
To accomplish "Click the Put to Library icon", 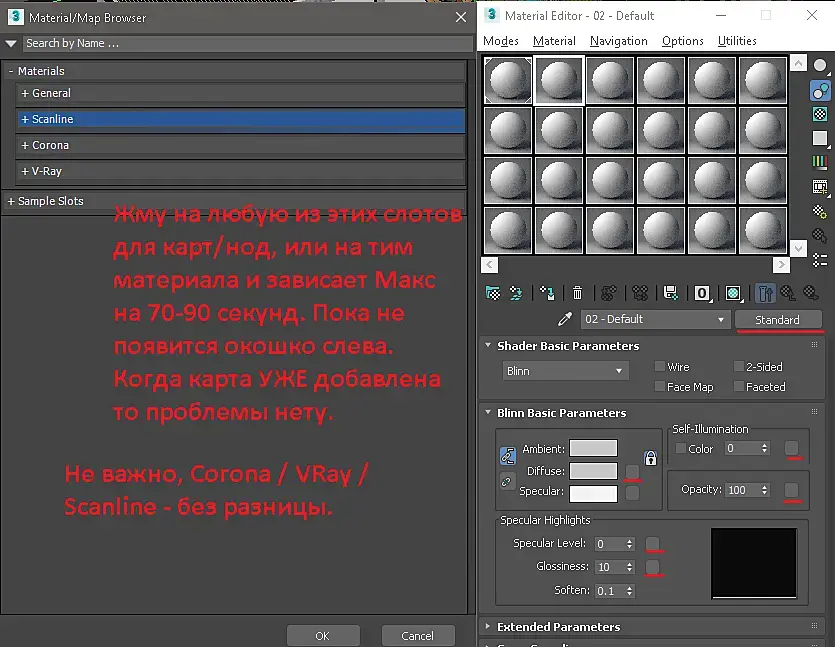I will (x=670, y=293).
